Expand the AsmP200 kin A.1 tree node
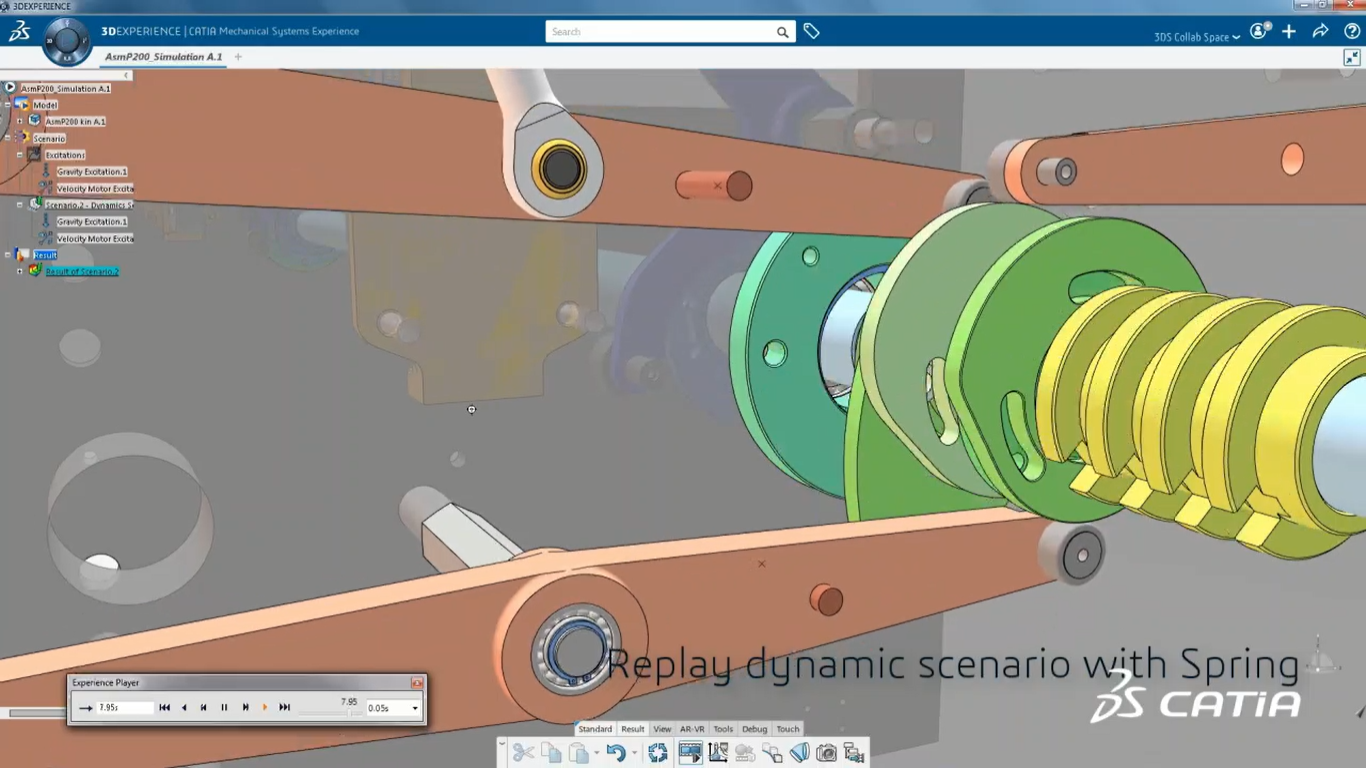The height and width of the screenshot is (768, 1366). pyautogui.click(x=22, y=120)
